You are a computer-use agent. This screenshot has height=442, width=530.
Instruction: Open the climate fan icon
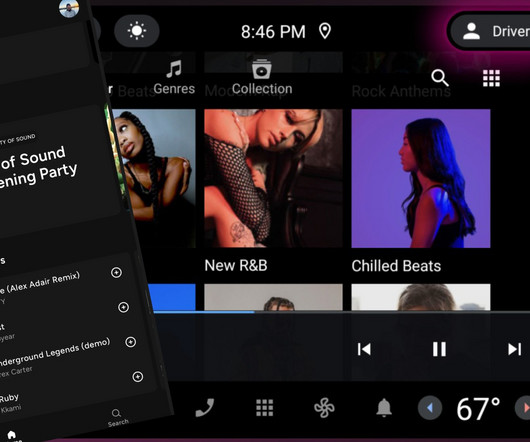point(324,408)
